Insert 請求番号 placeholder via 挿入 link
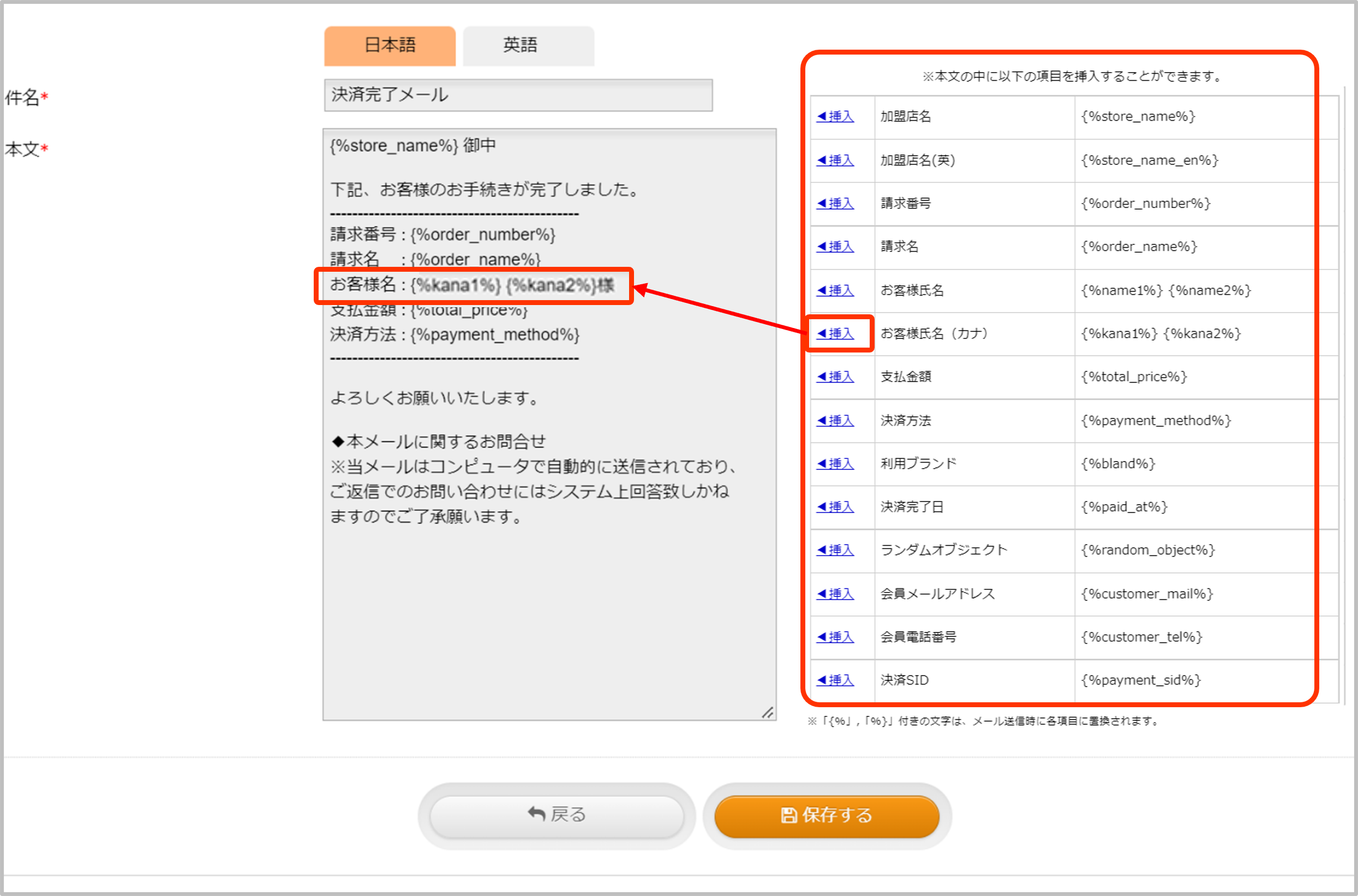This screenshot has width=1358, height=896. [835, 204]
